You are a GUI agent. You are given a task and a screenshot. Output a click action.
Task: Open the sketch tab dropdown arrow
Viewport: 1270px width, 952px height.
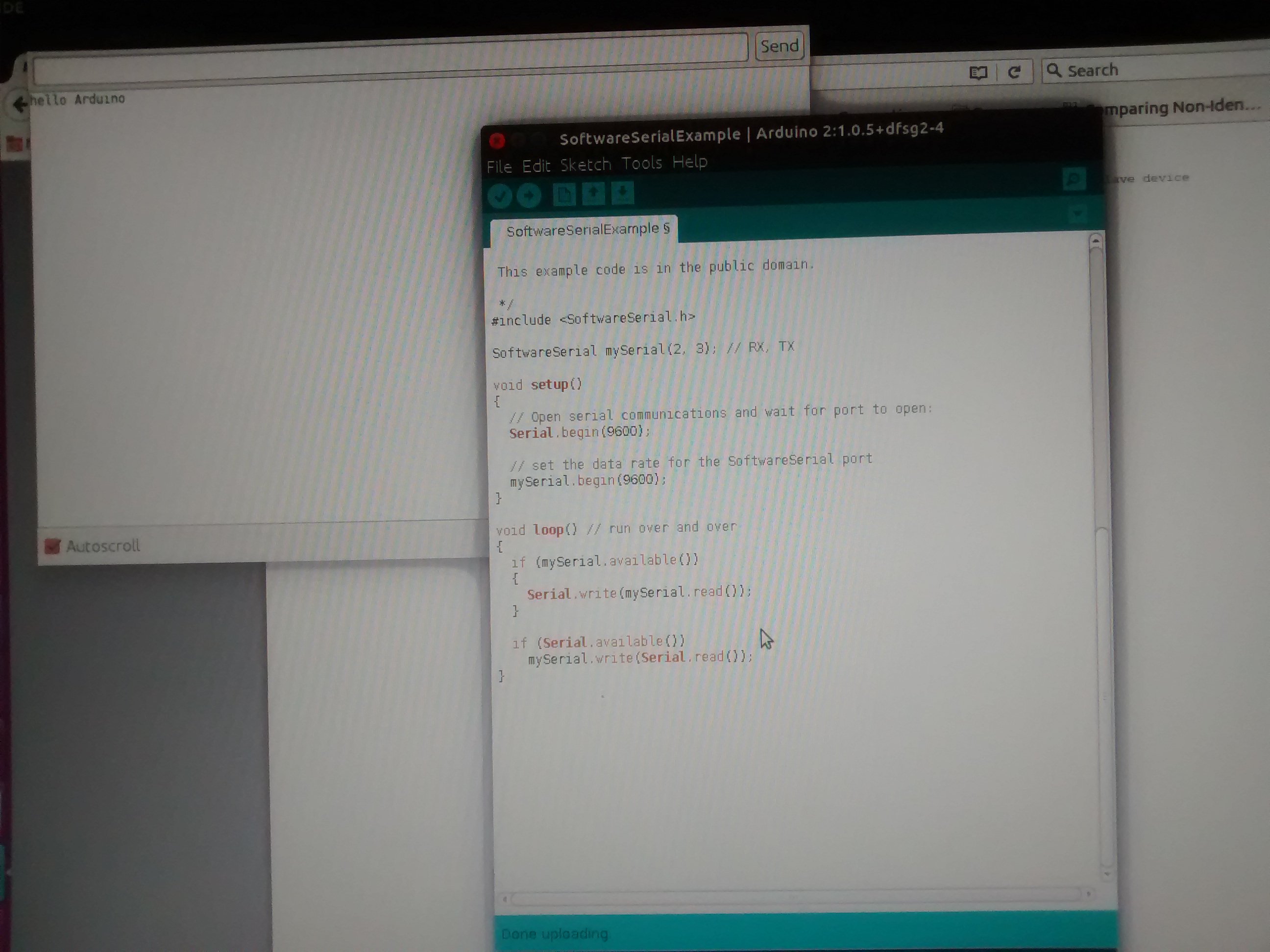coord(1077,214)
